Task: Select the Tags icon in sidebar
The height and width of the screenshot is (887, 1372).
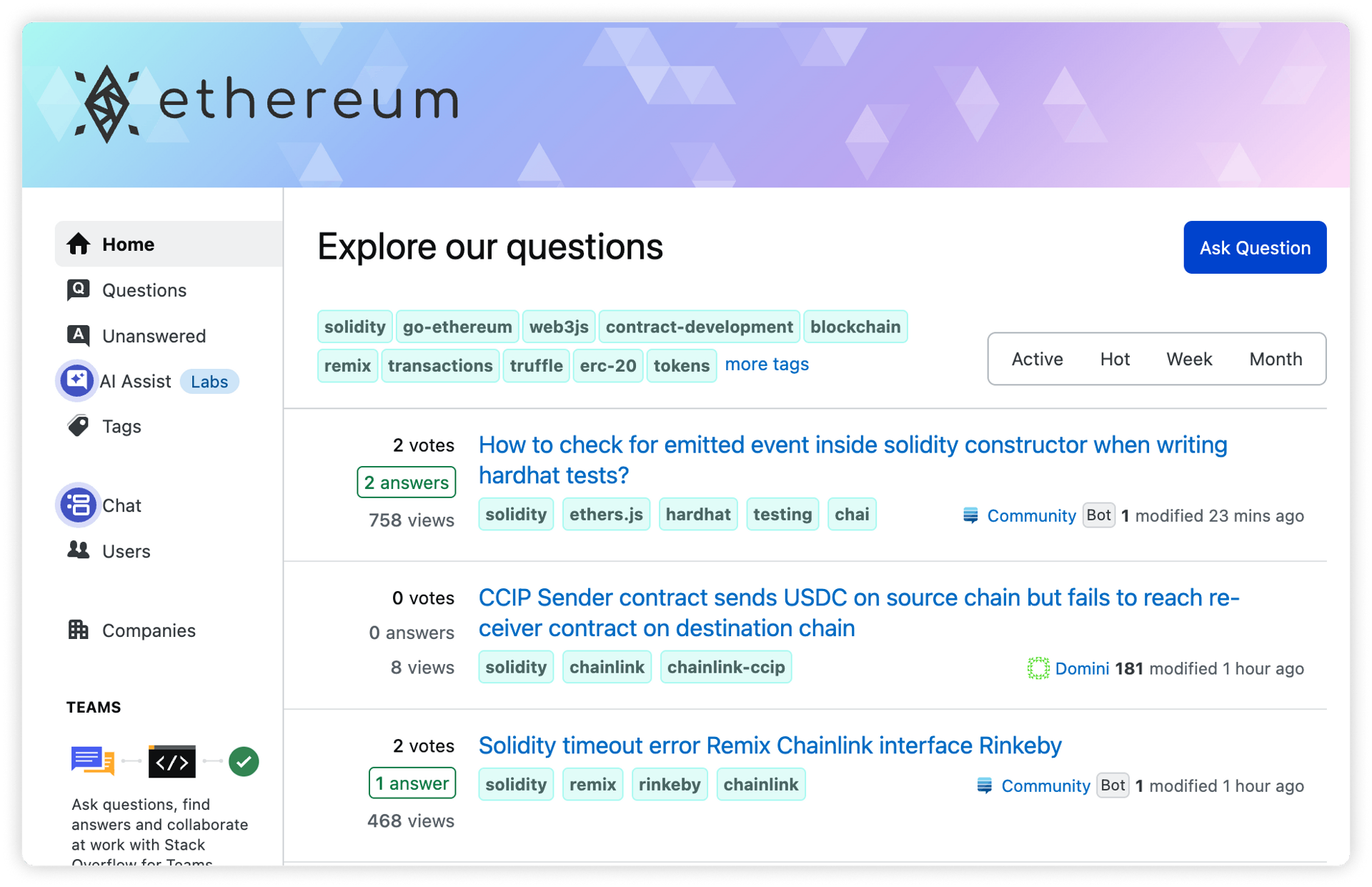Action: click(78, 426)
